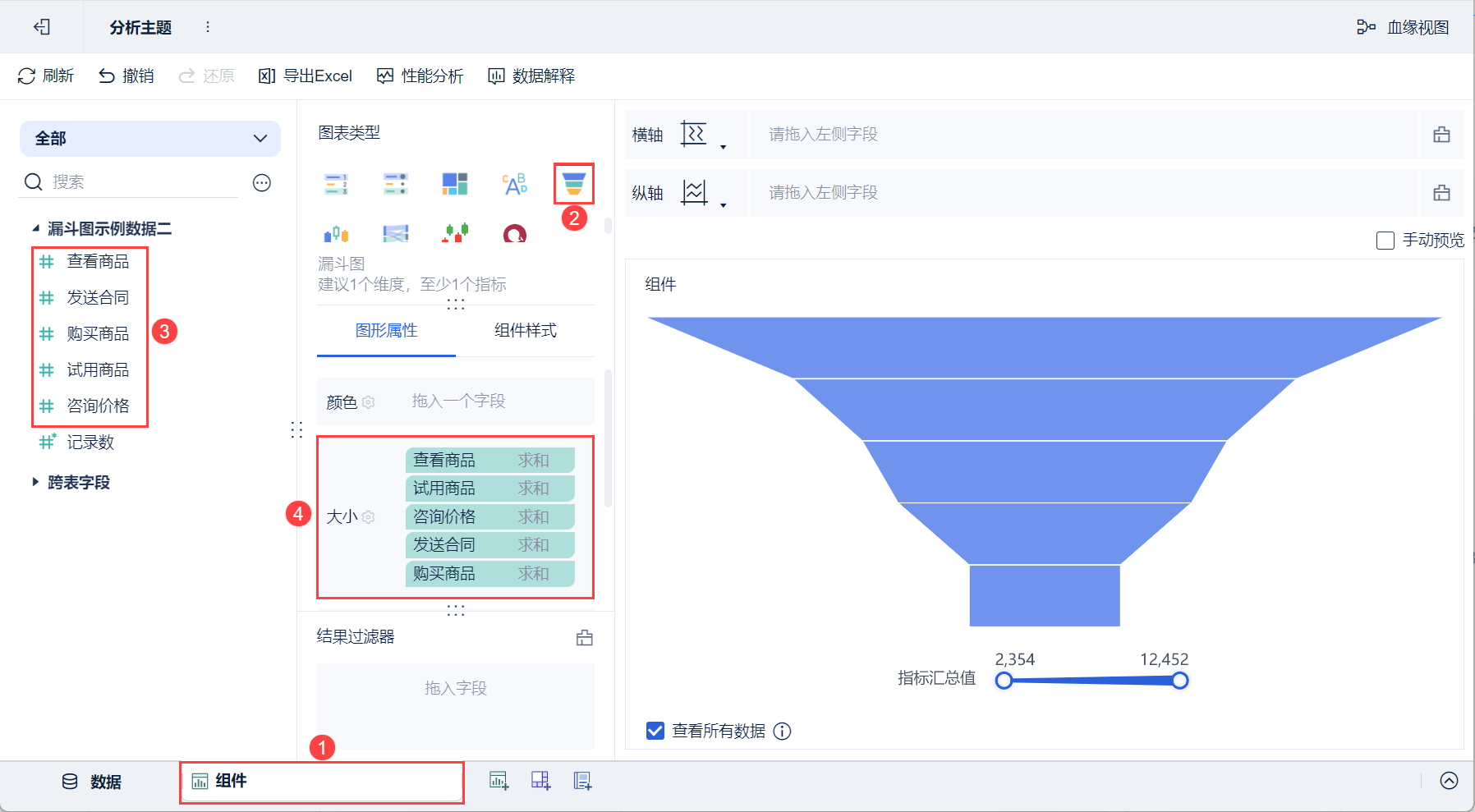Enable the 手动预览 checkbox

pyautogui.click(x=1385, y=241)
